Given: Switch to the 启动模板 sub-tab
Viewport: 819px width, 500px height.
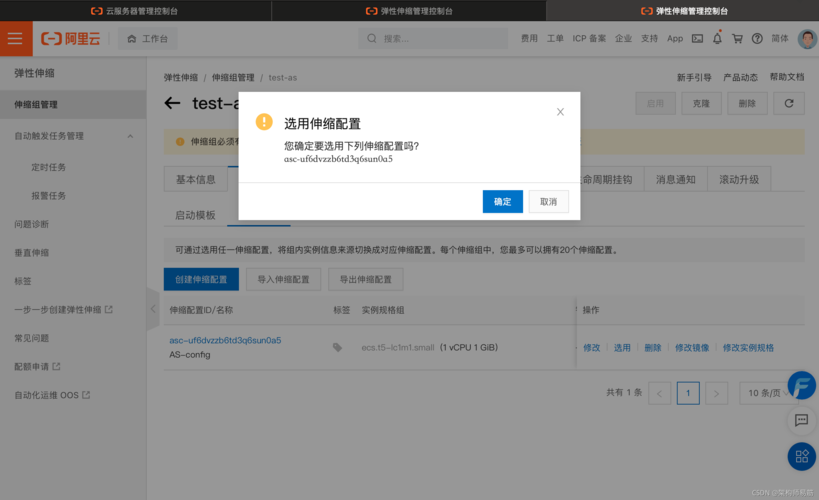Looking at the screenshot, I should coord(195,215).
